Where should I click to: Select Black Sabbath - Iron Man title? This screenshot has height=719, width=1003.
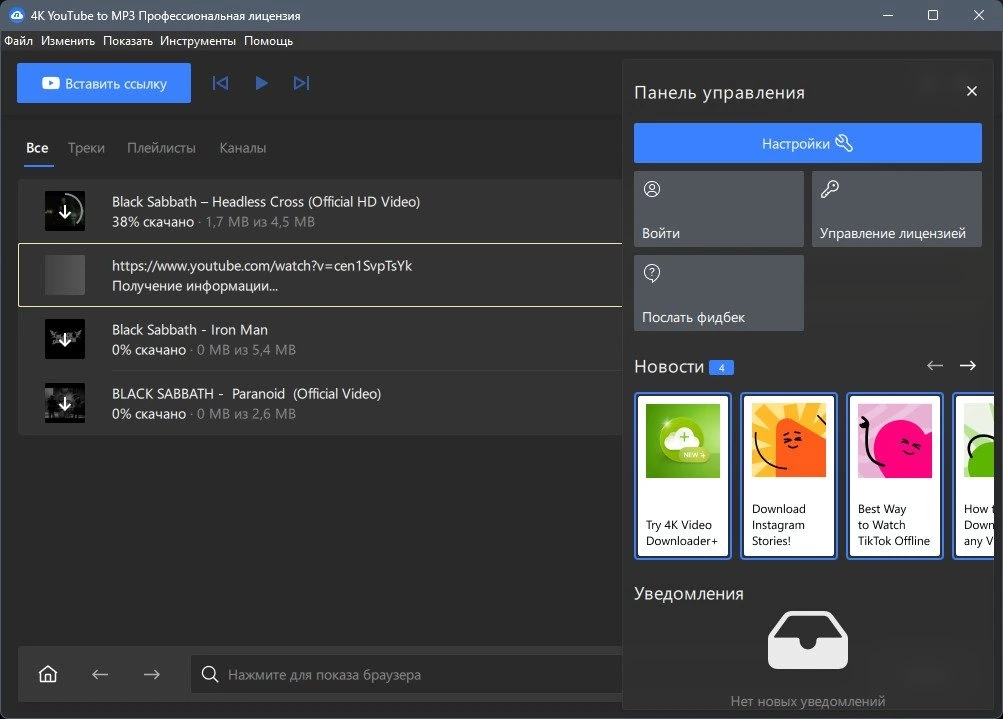[190, 329]
